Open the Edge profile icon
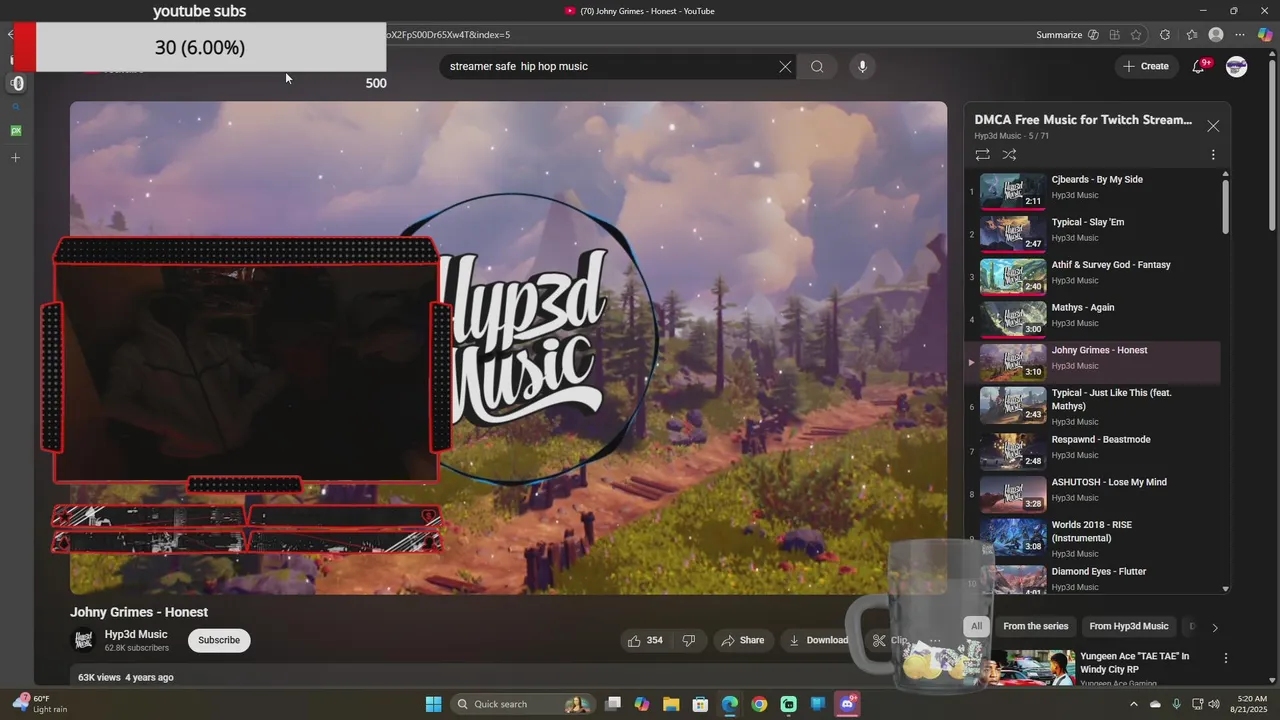This screenshot has width=1280, height=720. 1216,35
